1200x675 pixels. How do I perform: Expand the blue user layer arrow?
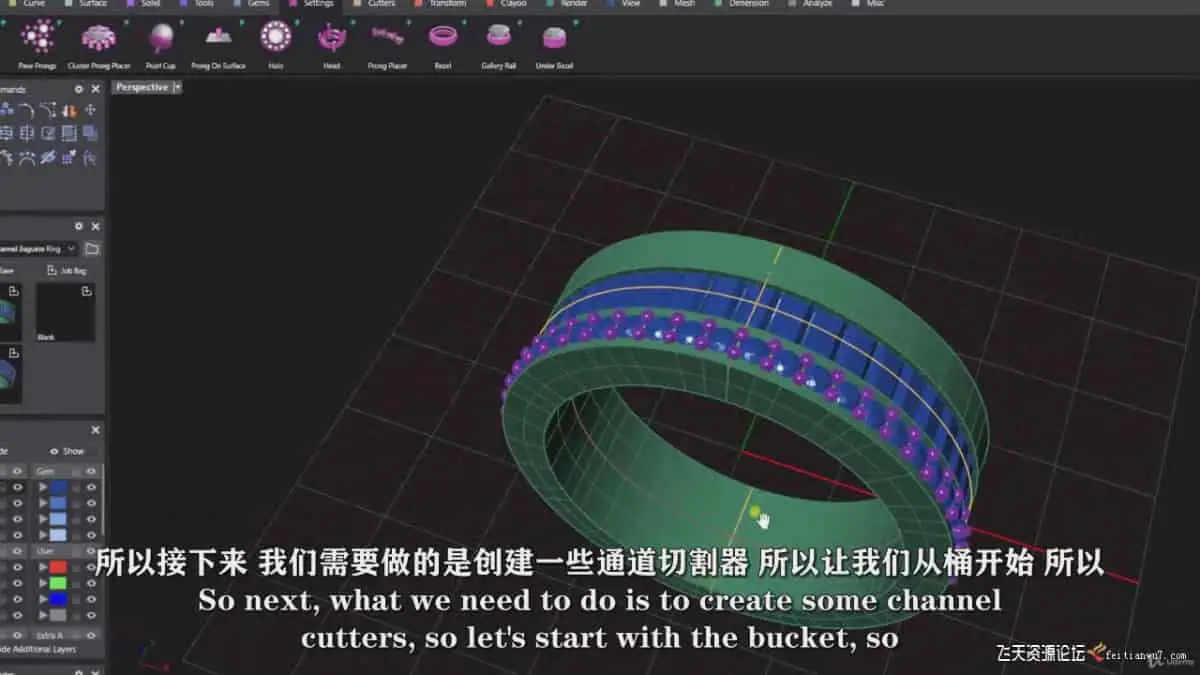click(43, 599)
